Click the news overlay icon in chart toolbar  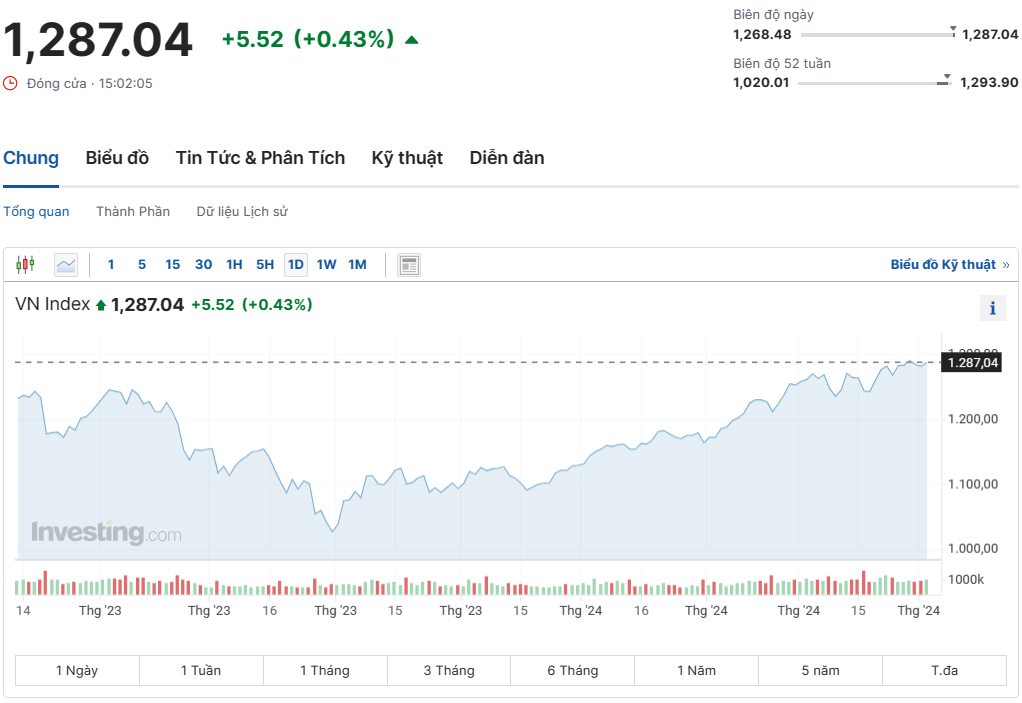[x=408, y=265]
